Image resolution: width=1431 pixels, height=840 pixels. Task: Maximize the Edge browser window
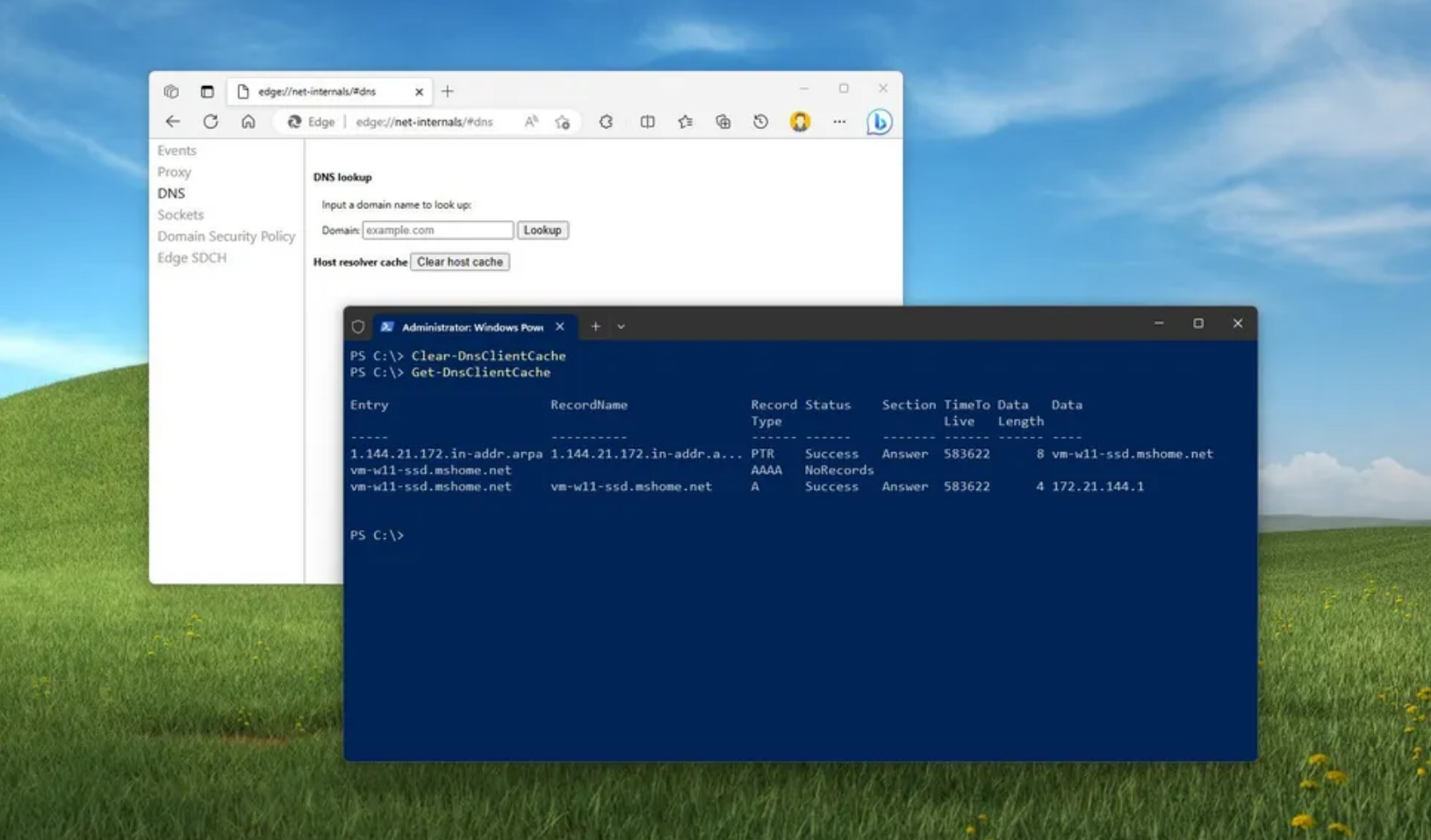pos(844,89)
